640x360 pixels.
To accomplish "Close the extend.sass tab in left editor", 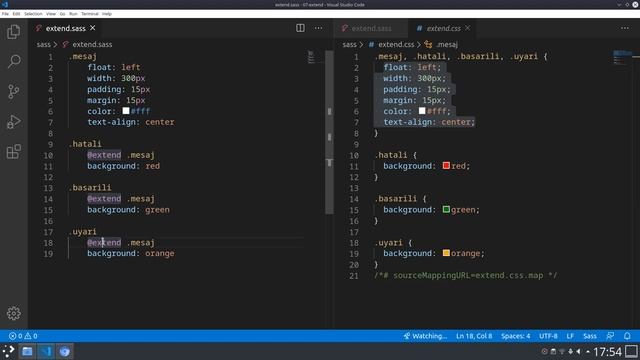I will coord(93,28).
